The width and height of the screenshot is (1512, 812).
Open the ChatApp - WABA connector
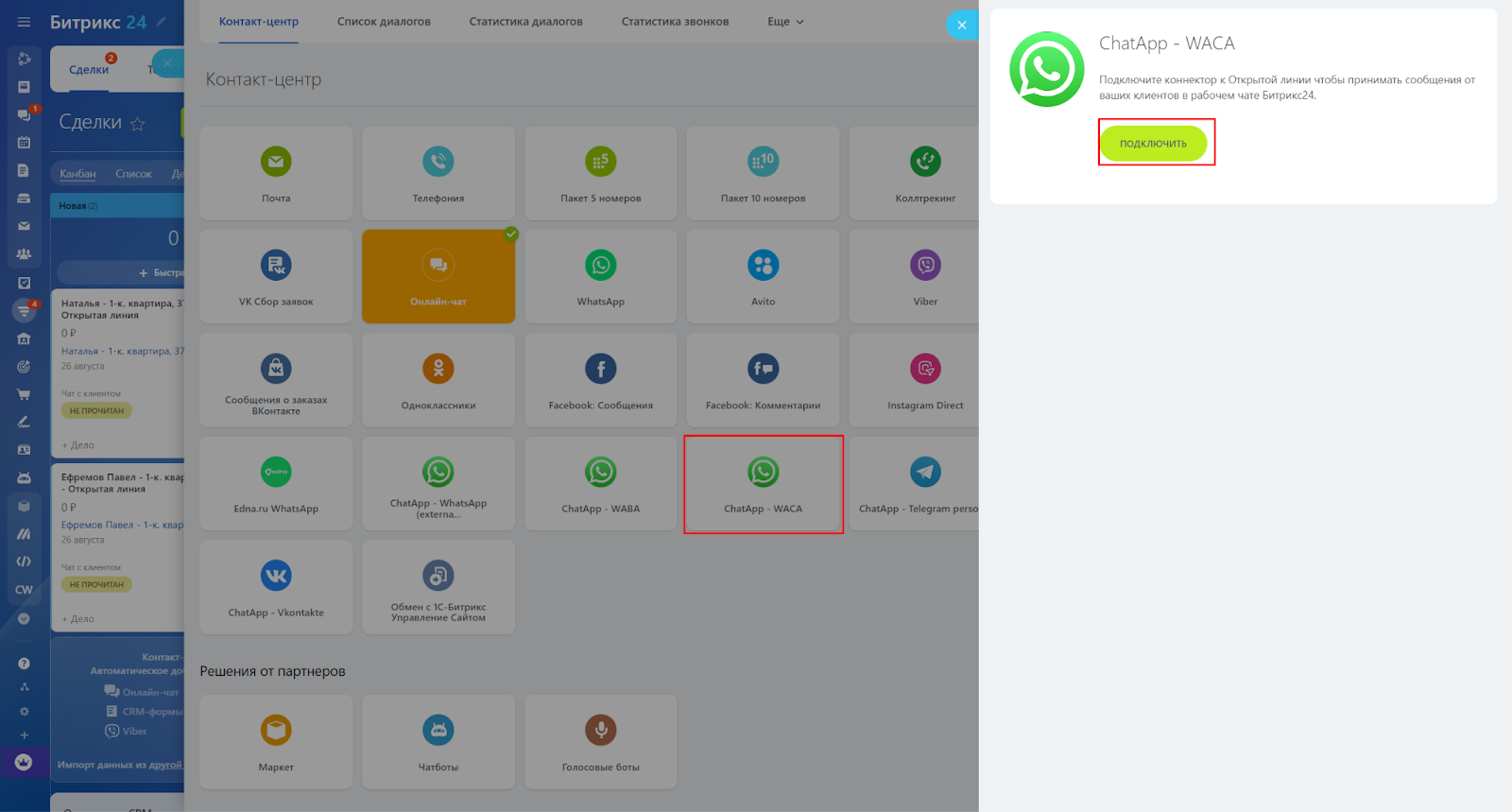point(601,484)
